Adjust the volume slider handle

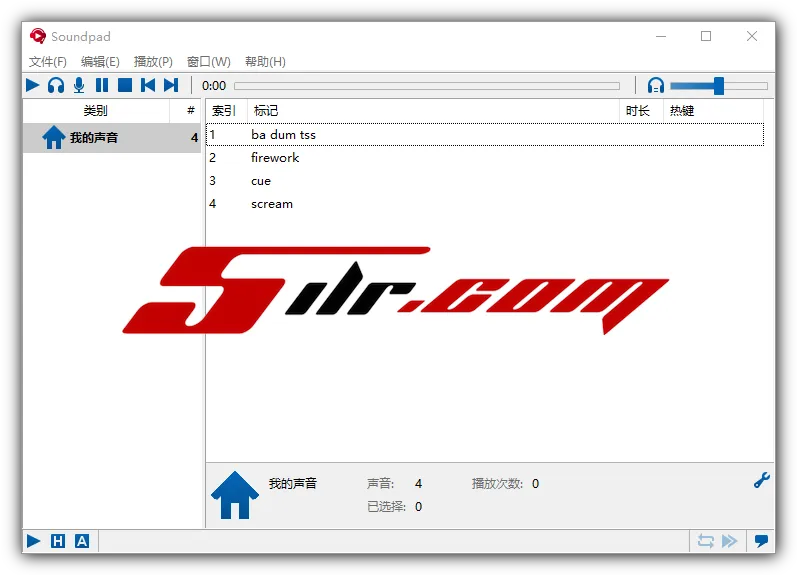(x=718, y=86)
